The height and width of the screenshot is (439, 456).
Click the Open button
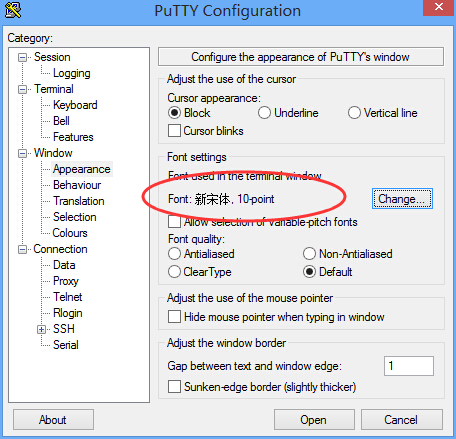[314, 420]
